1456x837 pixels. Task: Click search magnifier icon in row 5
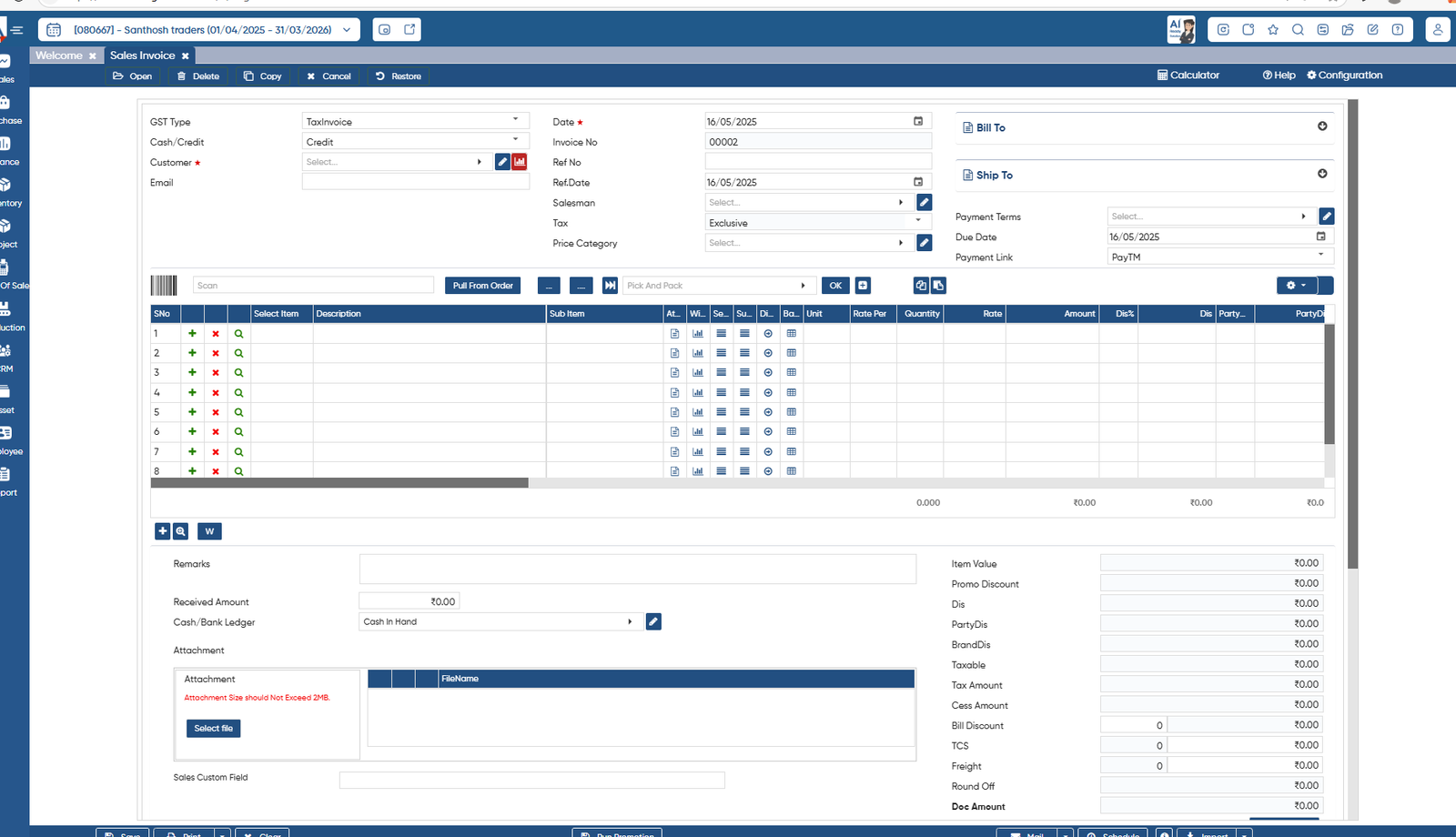pyautogui.click(x=238, y=412)
